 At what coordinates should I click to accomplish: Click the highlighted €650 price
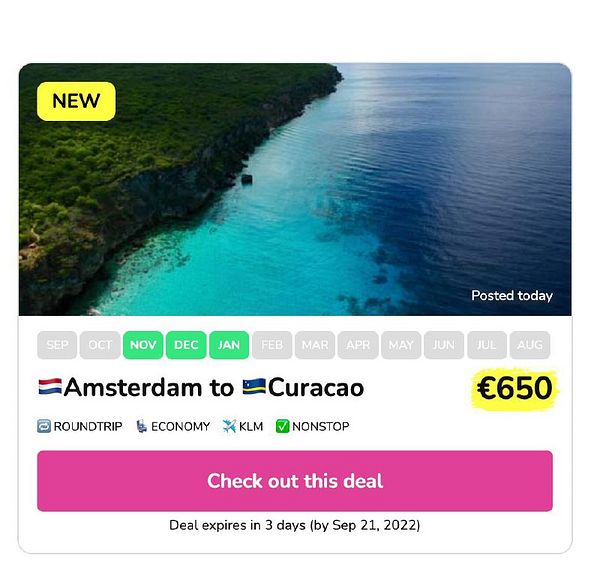pos(514,388)
